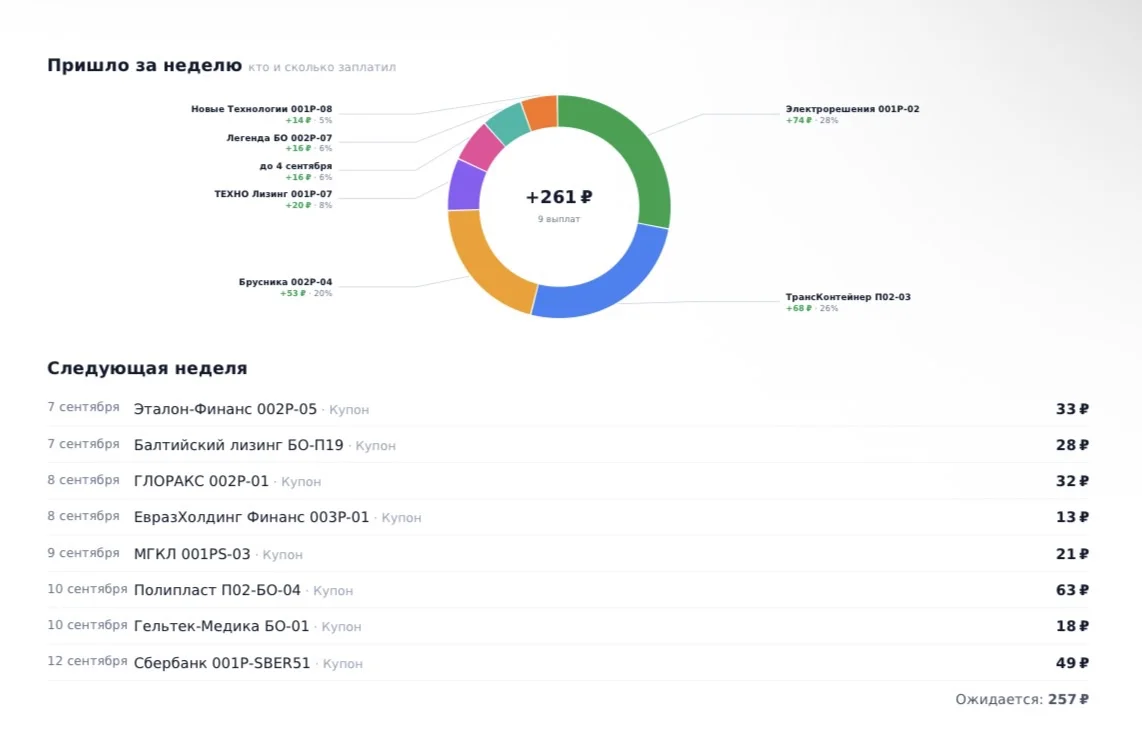The width and height of the screenshot is (1142, 755).
Task: Click the '+53 ₽ · 20%' value
Action: pyautogui.click(x=306, y=293)
